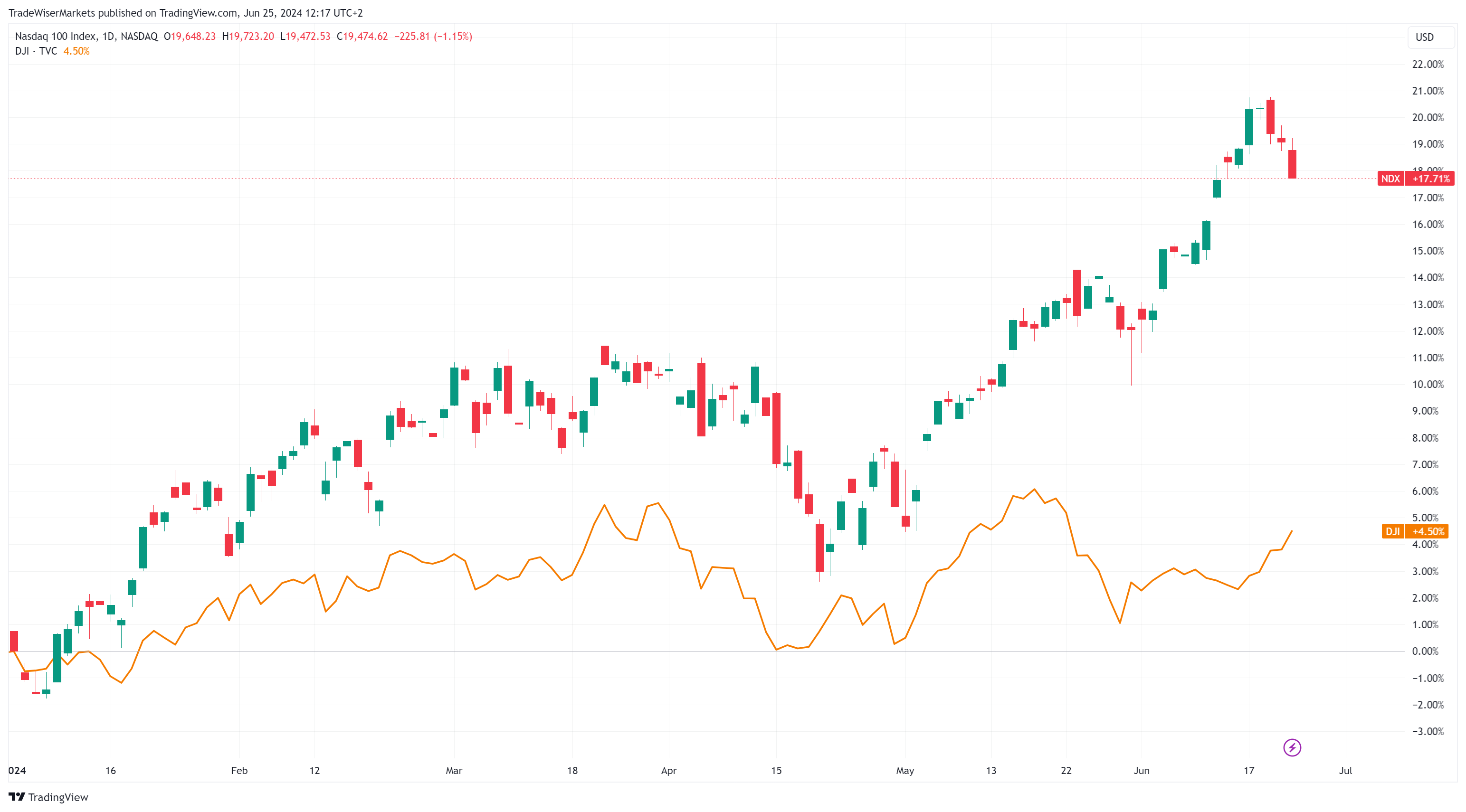Click the Mar label on date axis

click(454, 771)
